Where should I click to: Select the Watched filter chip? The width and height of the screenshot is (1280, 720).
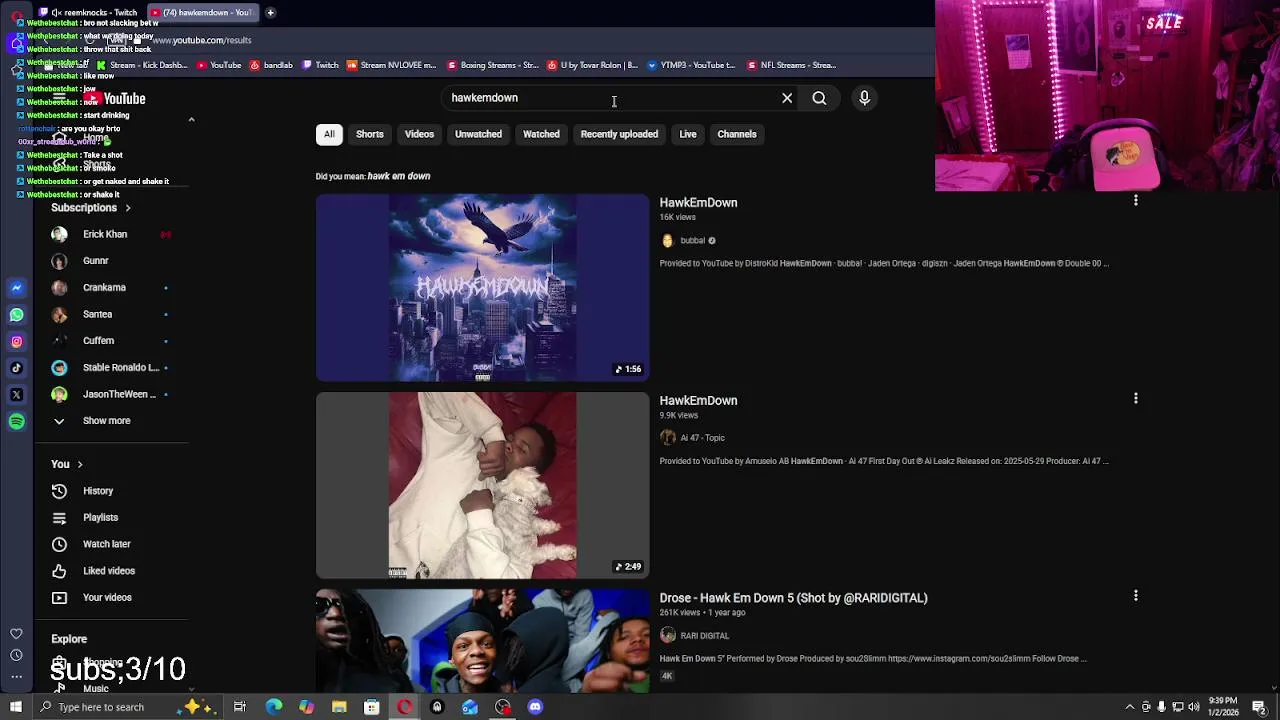[541, 134]
